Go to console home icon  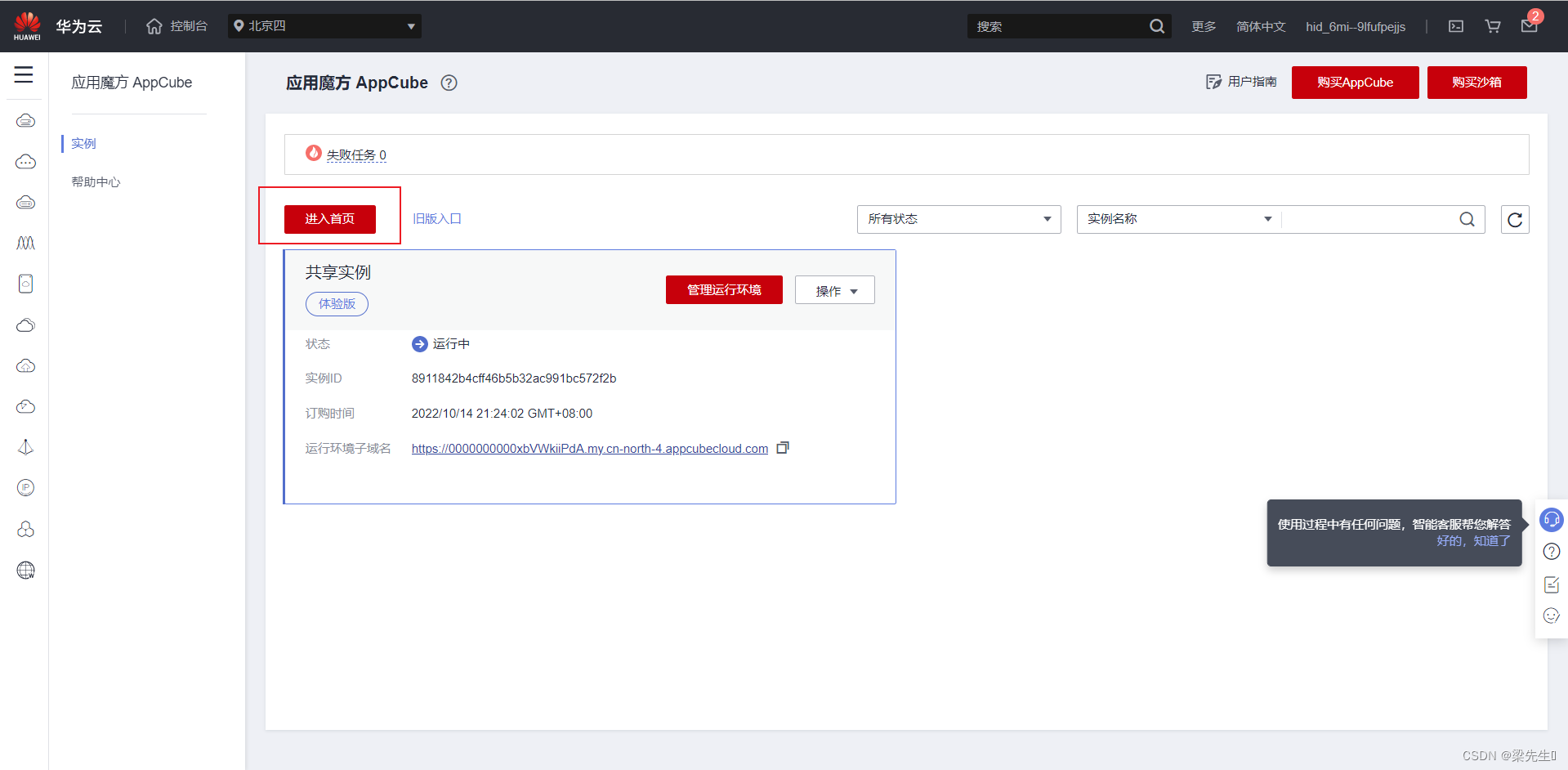[154, 26]
